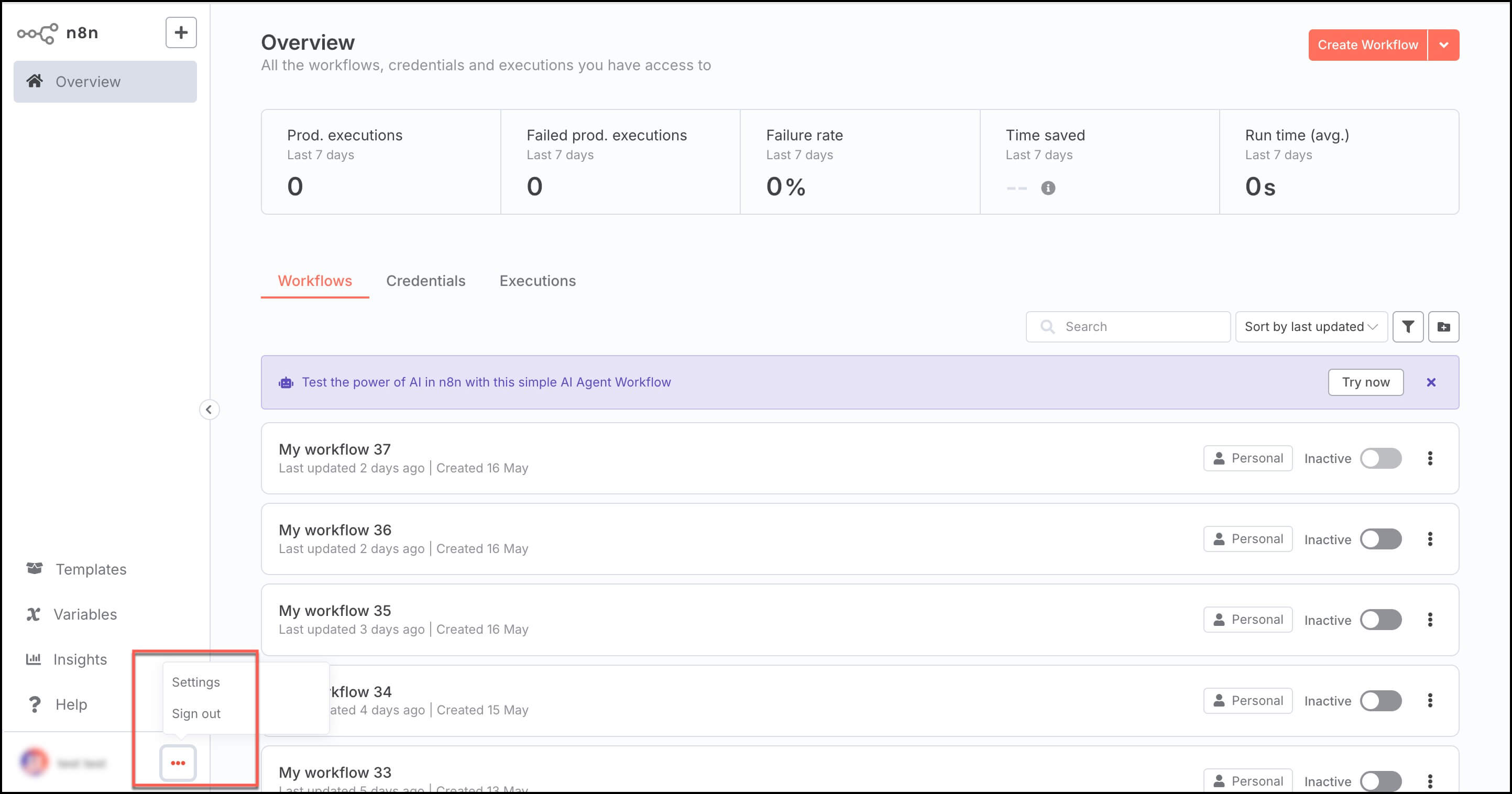Click the red ellipsis user menu button
This screenshot has height=794, width=1512.
(178, 763)
